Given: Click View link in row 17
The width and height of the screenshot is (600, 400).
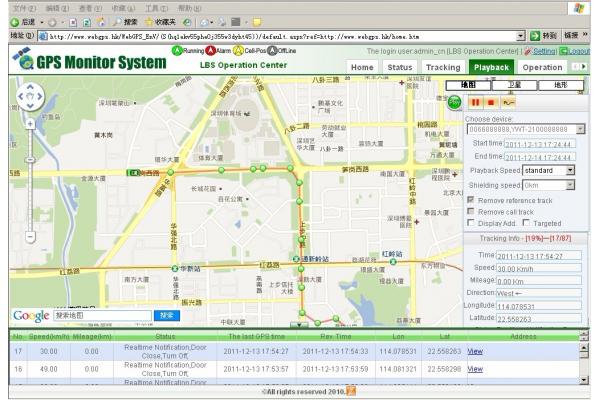Looking at the screenshot, I should pyautogui.click(x=475, y=351).
